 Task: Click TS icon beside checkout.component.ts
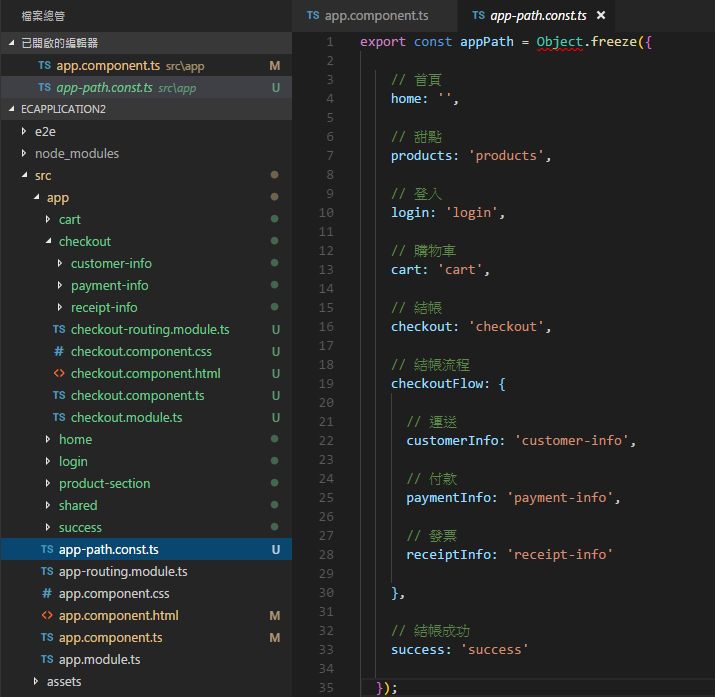coord(59,395)
